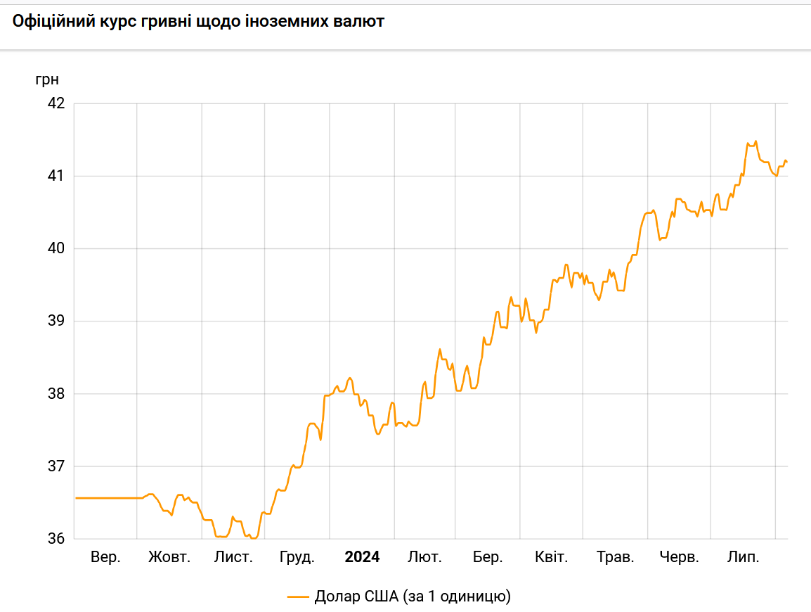This screenshot has width=811, height=612.
Task: Toggle the 'Долар США (за 1 одиницю)' legend label
Action: (x=412, y=597)
